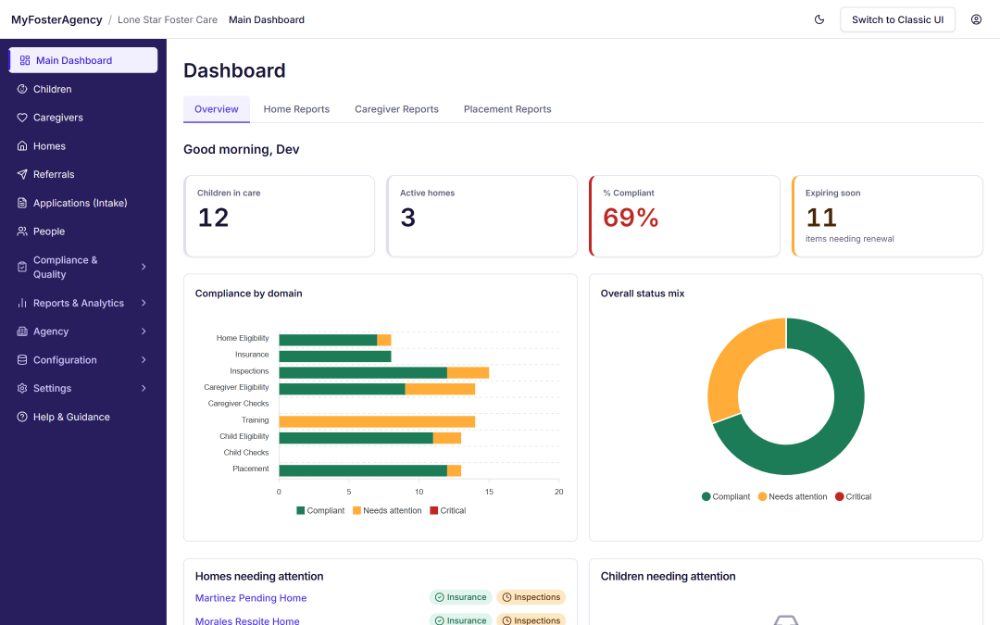Click Morales Respite Home Inspections badge
Viewport: 1000px width, 625px height.
[531, 620]
